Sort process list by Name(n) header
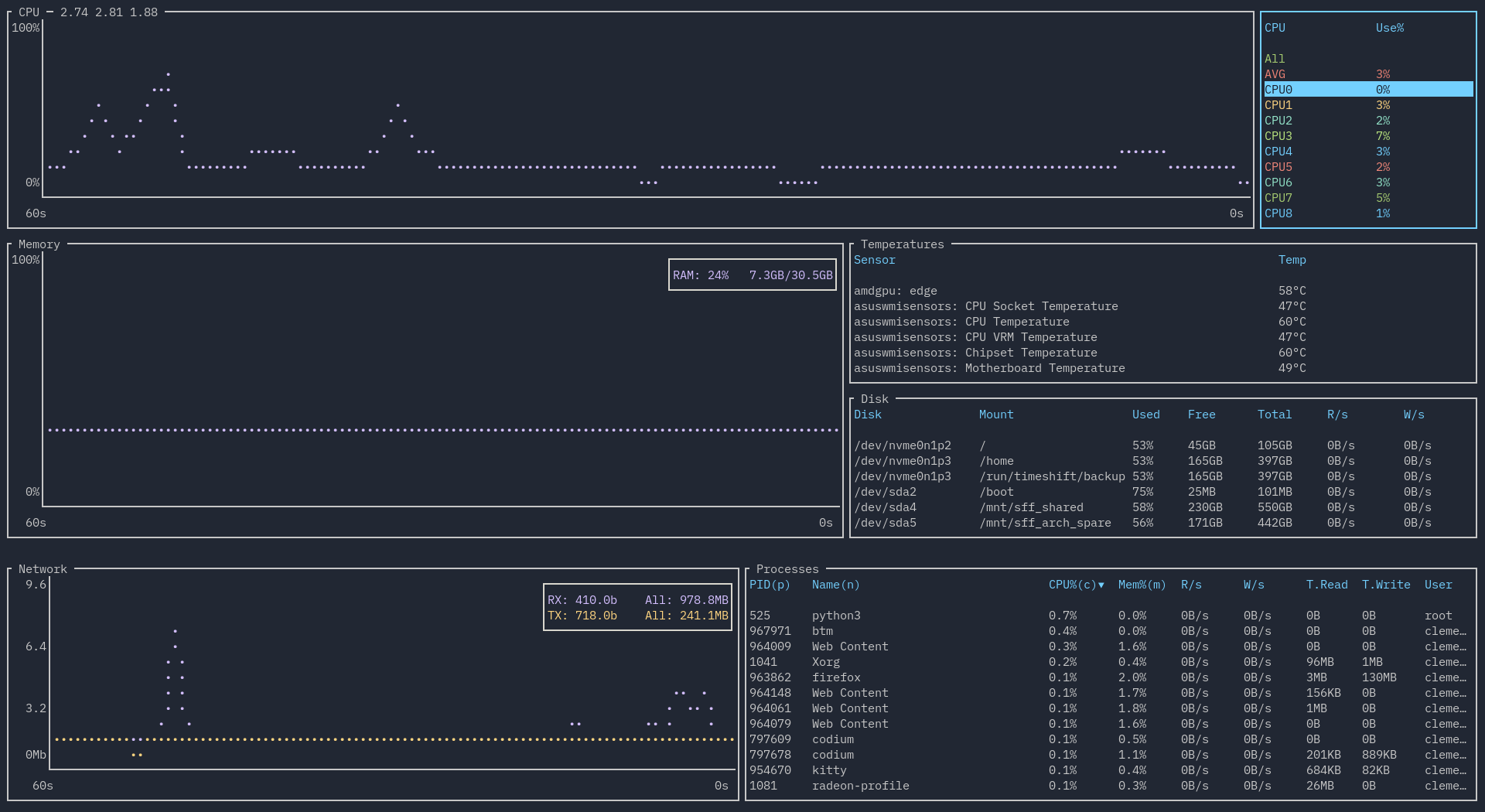 pyautogui.click(x=835, y=585)
